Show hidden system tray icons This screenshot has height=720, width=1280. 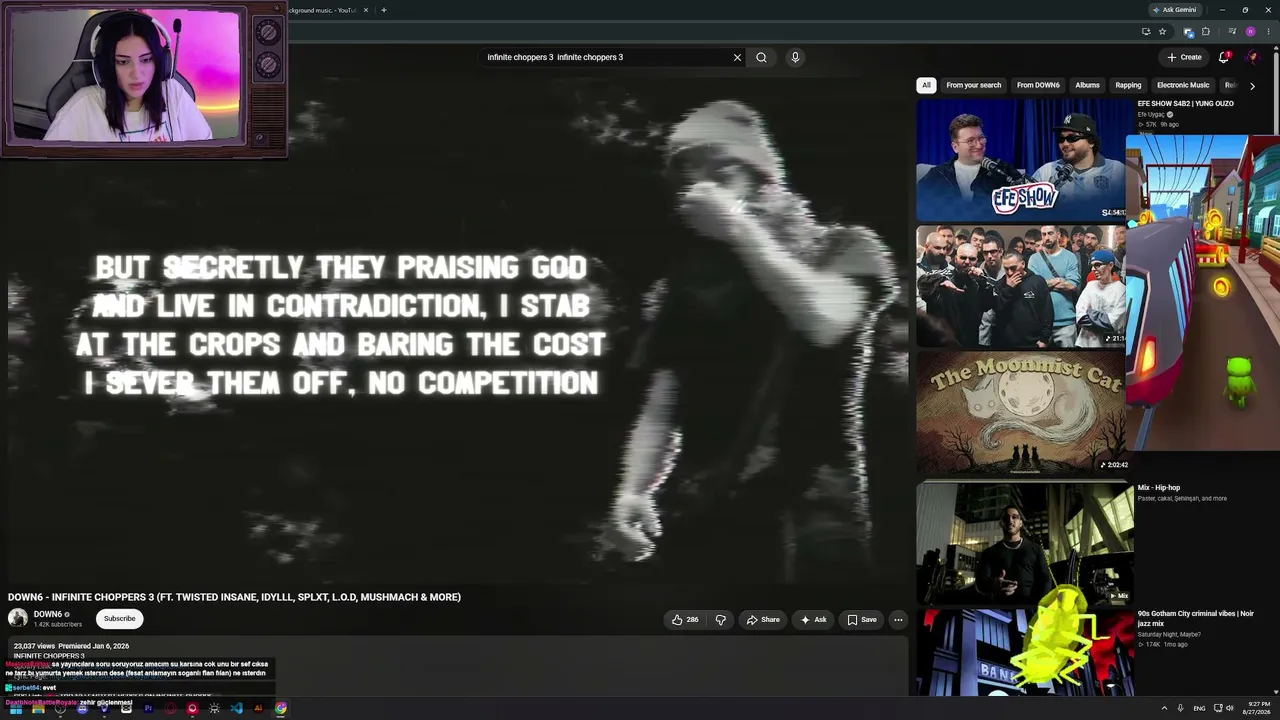[1164, 708]
